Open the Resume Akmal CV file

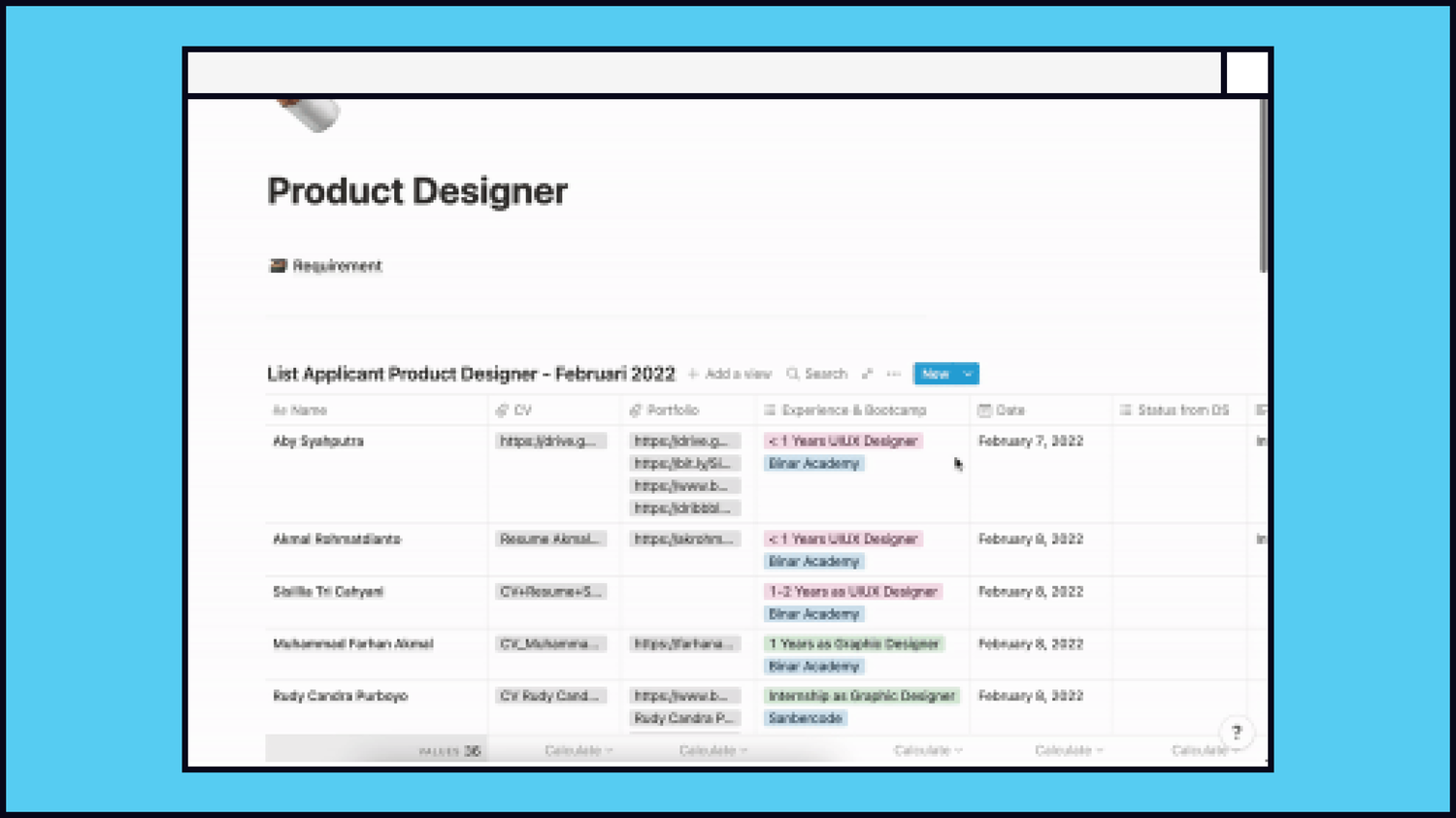tap(551, 540)
